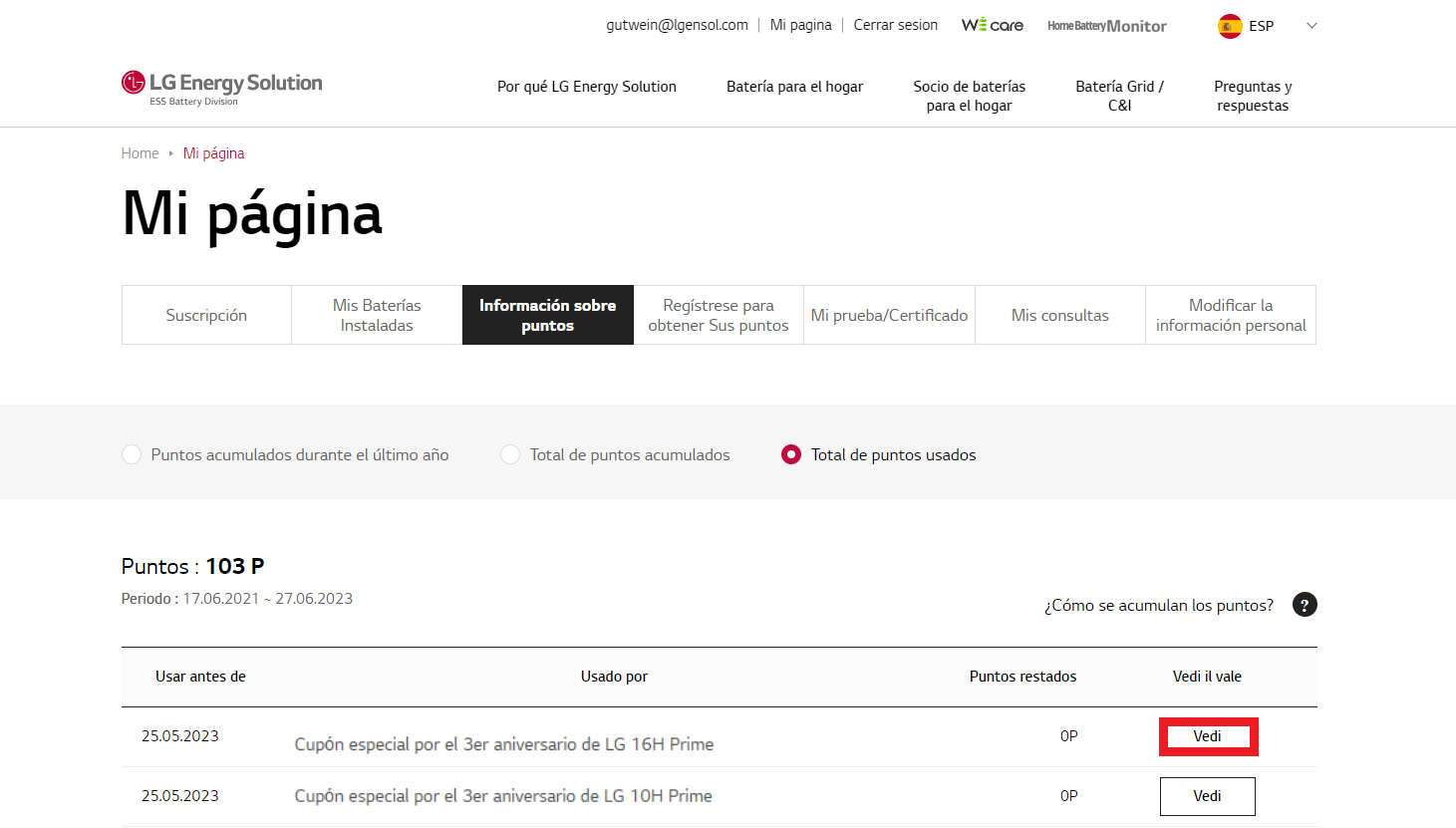Open the 'Mi prueba/Certificado' tab

889,315
